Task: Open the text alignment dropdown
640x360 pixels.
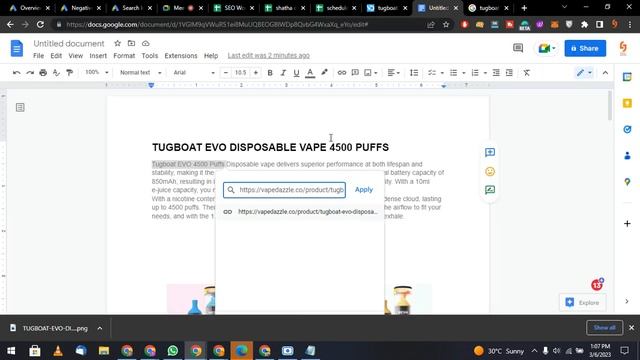Action: 393,73
